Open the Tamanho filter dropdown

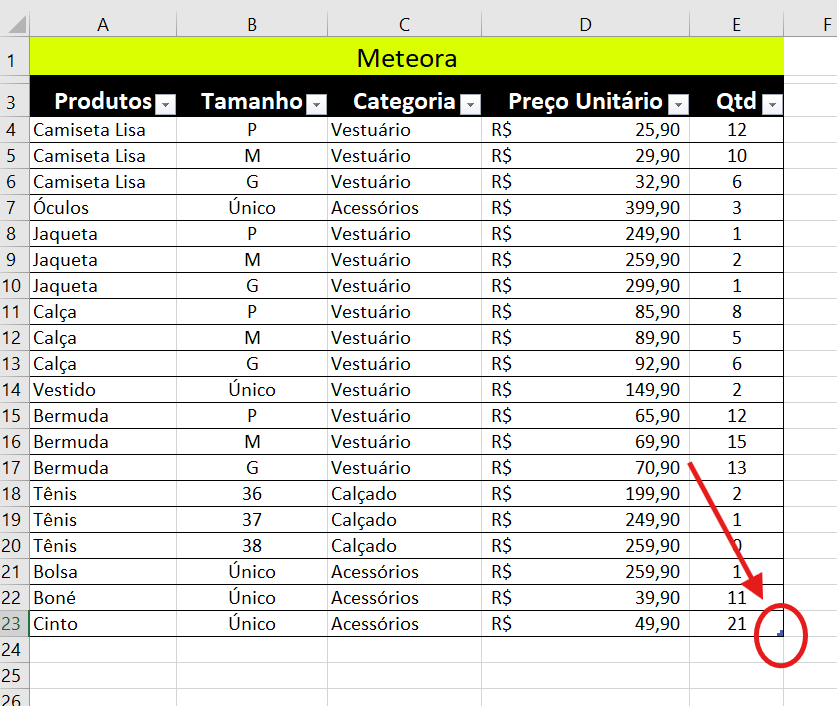click(x=317, y=104)
